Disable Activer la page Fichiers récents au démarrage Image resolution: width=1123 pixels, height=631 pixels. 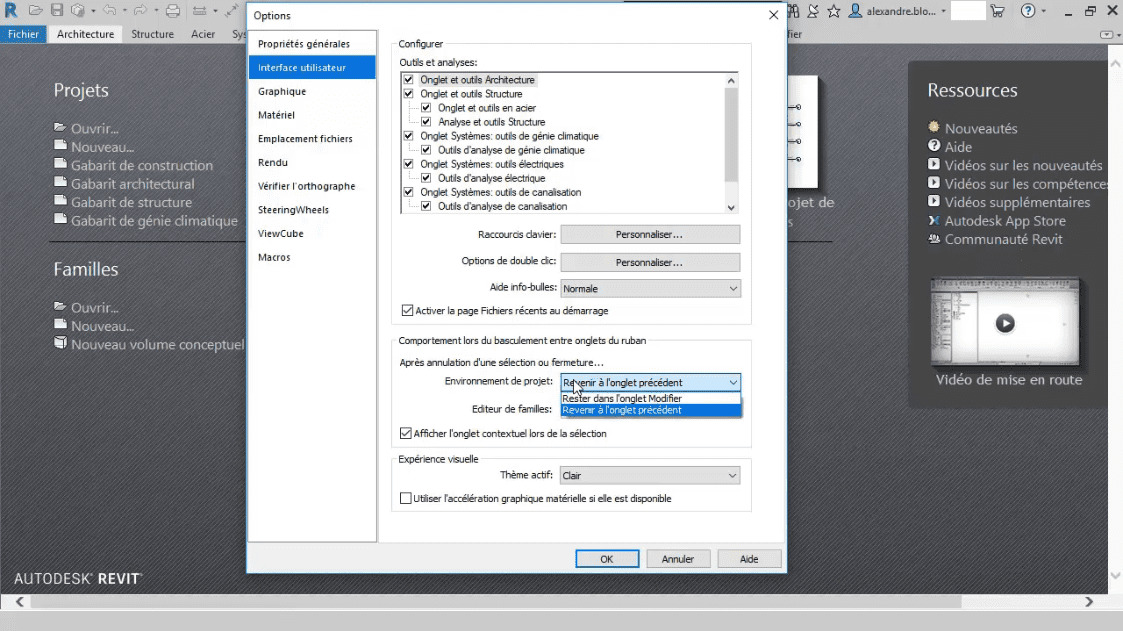(x=407, y=311)
